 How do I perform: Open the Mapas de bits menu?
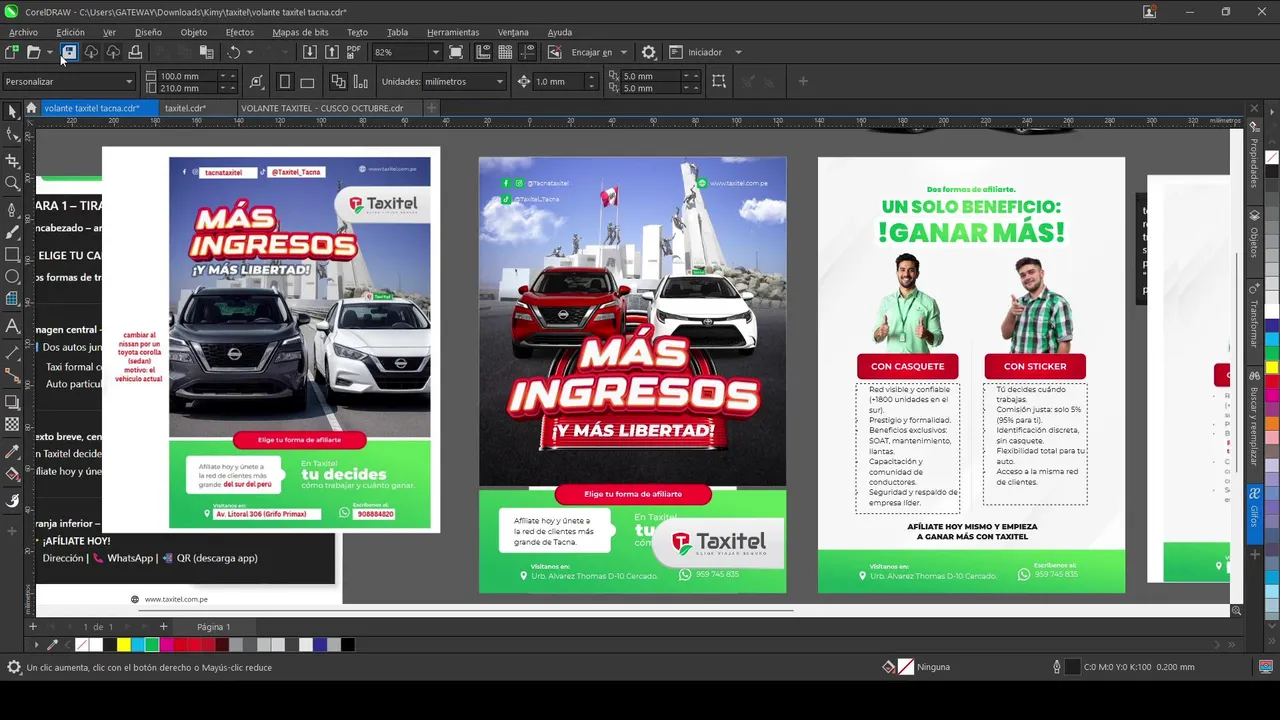pos(300,32)
